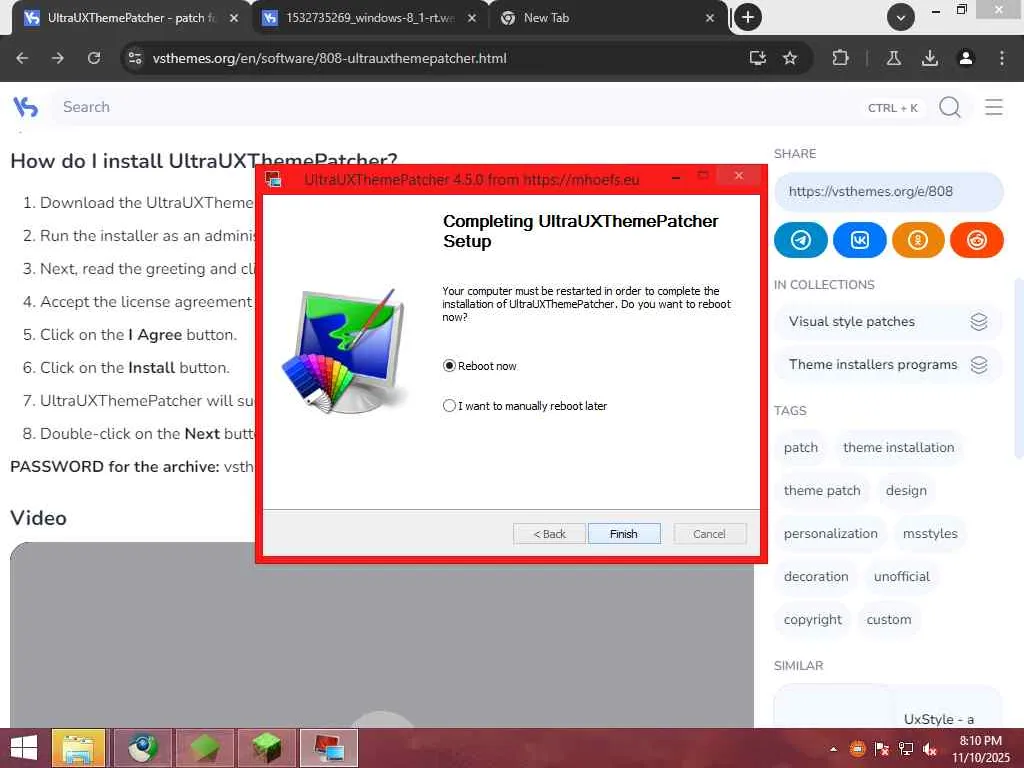
Task: Open File Explorer from taskbar
Action: [x=78, y=748]
